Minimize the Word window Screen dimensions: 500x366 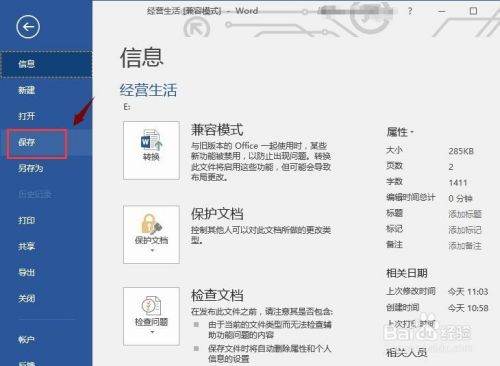tap(442, 11)
